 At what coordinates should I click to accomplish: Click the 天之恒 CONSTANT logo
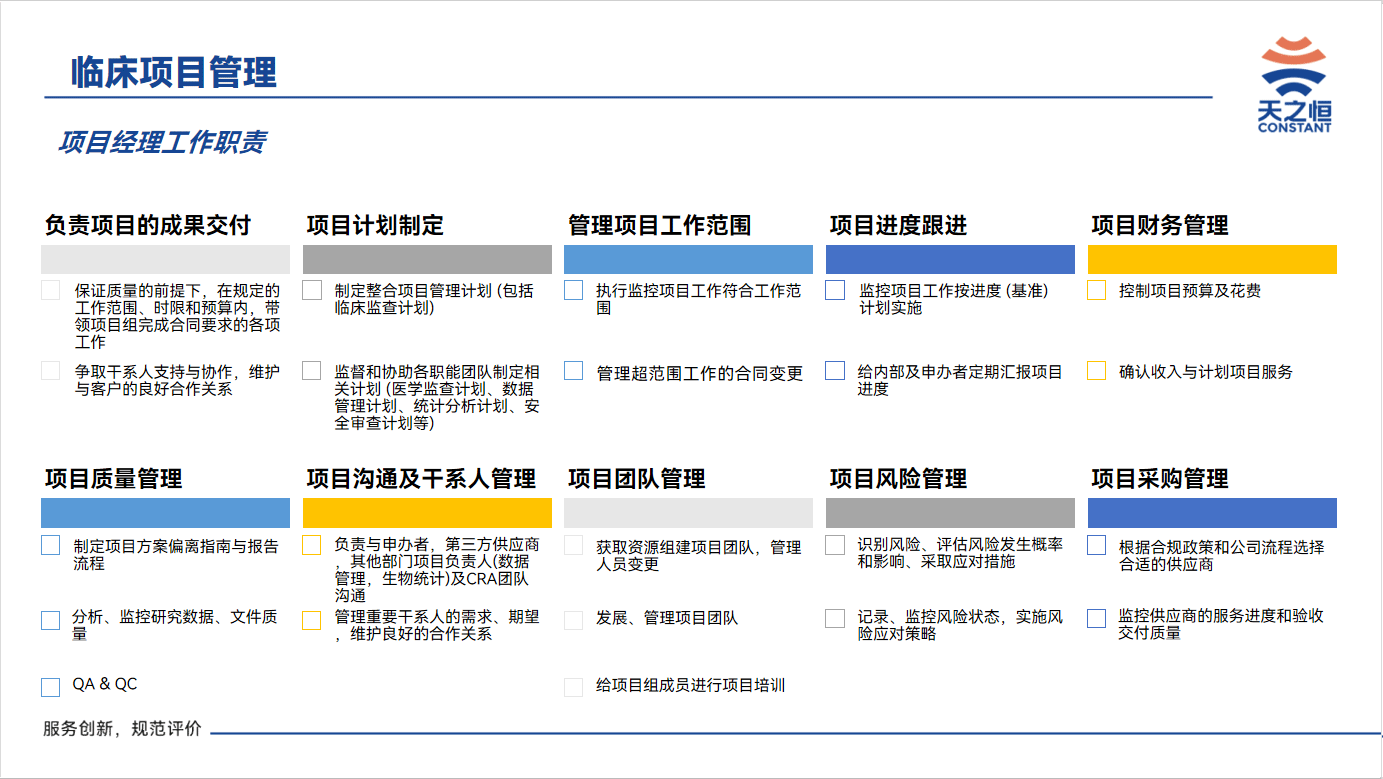1294,85
